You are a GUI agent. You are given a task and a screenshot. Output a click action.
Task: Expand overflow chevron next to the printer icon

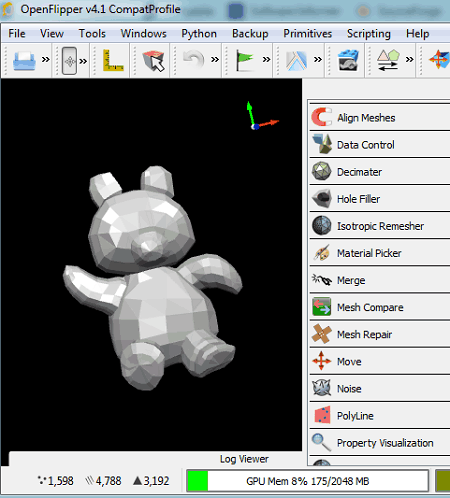click(46, 60)
